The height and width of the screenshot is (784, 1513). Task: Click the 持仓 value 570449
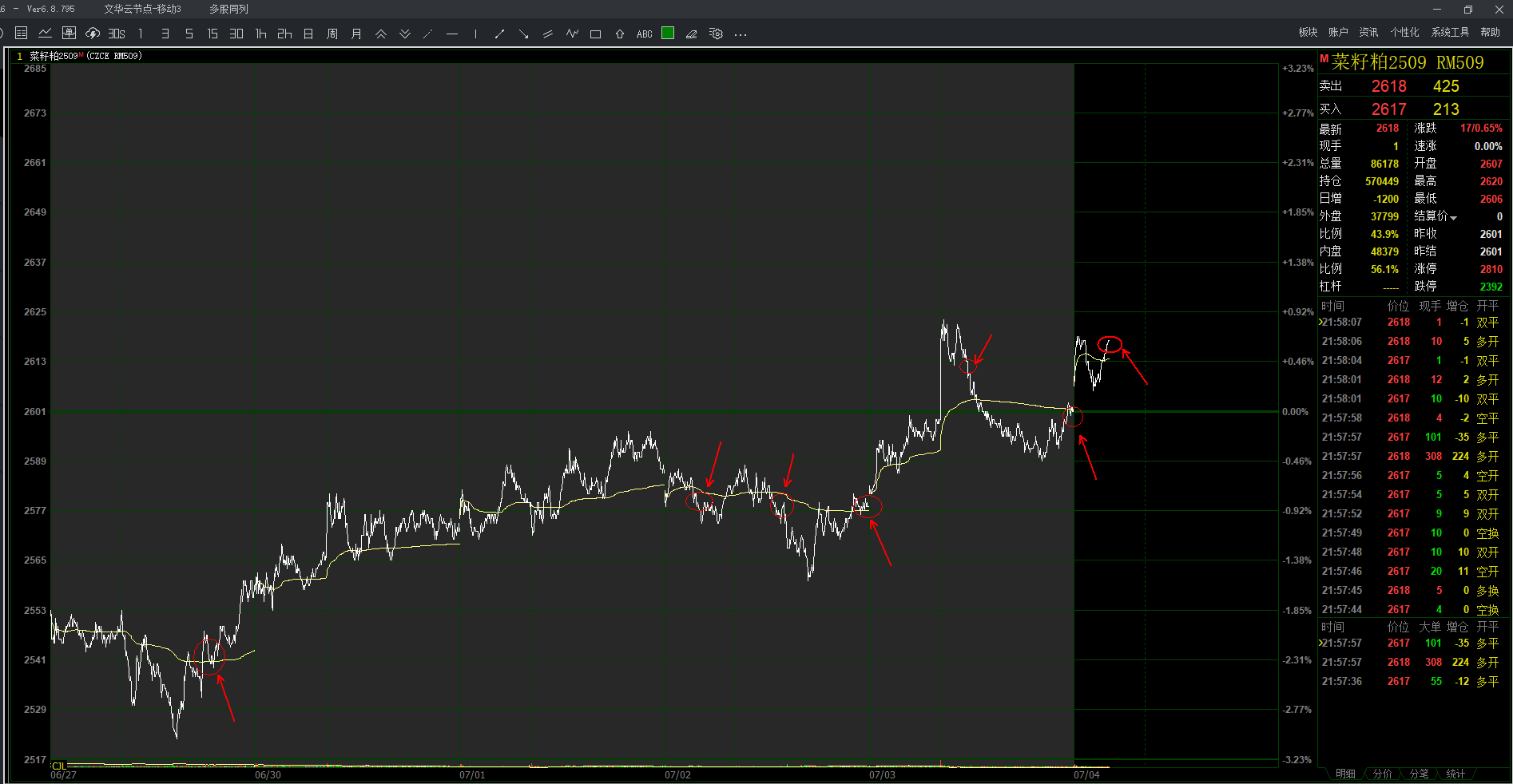point(1382,181)
